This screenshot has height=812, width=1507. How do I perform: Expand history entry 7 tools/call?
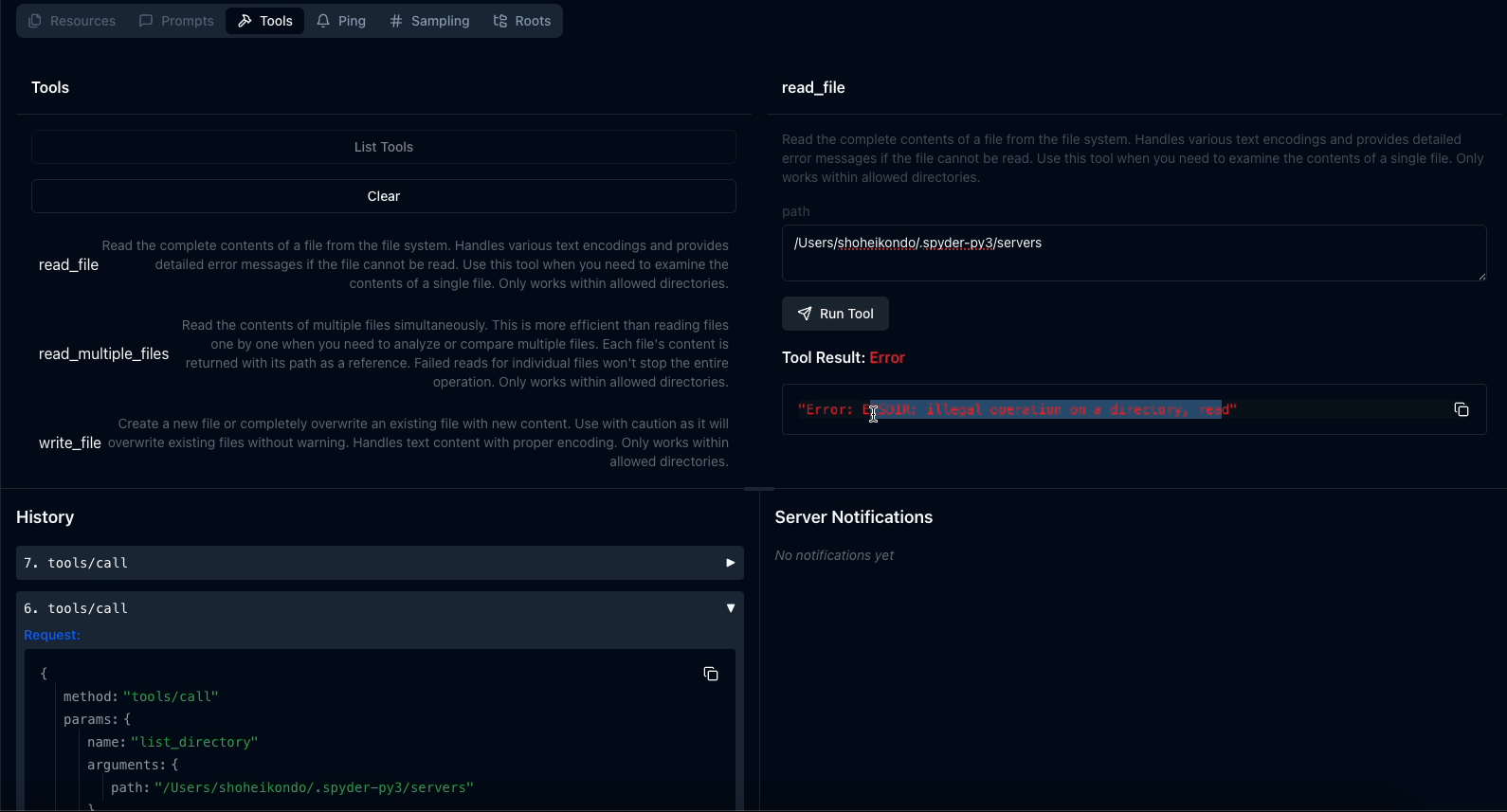730,563
